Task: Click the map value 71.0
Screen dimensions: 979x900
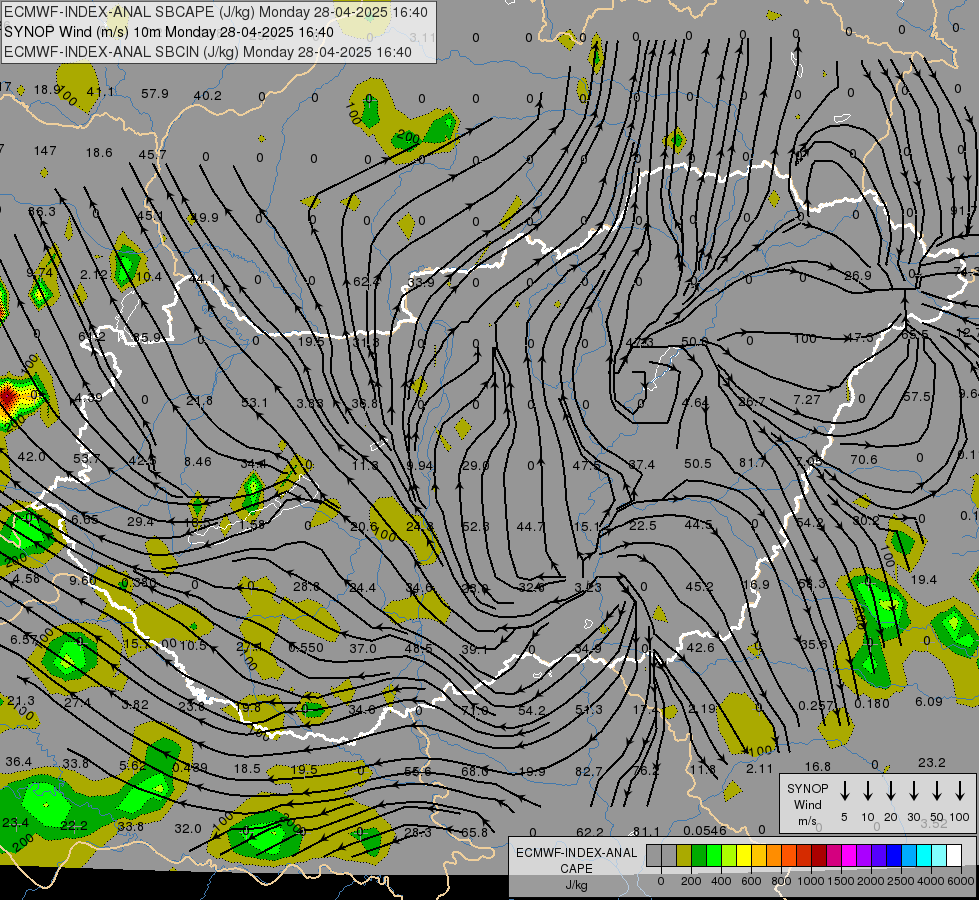Action: click(476, 710)
